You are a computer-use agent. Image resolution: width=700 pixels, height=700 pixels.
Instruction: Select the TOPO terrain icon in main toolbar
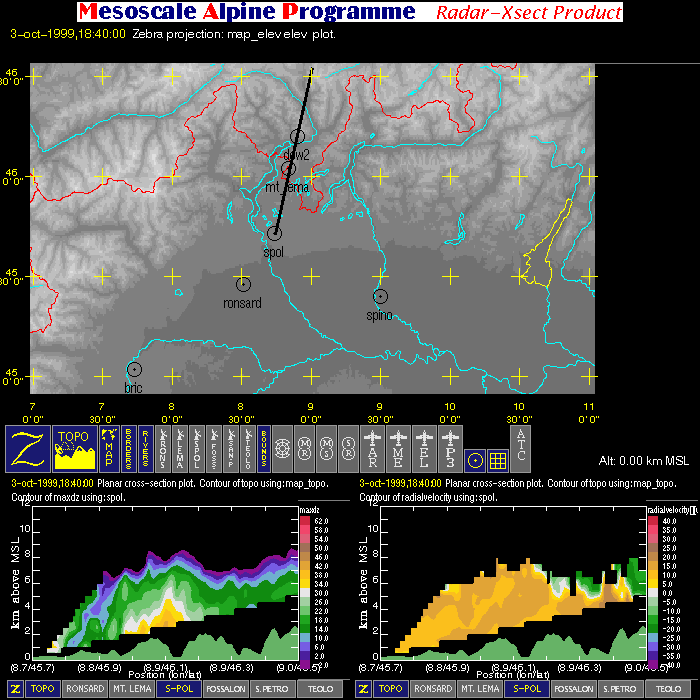(x=74, y=449)
